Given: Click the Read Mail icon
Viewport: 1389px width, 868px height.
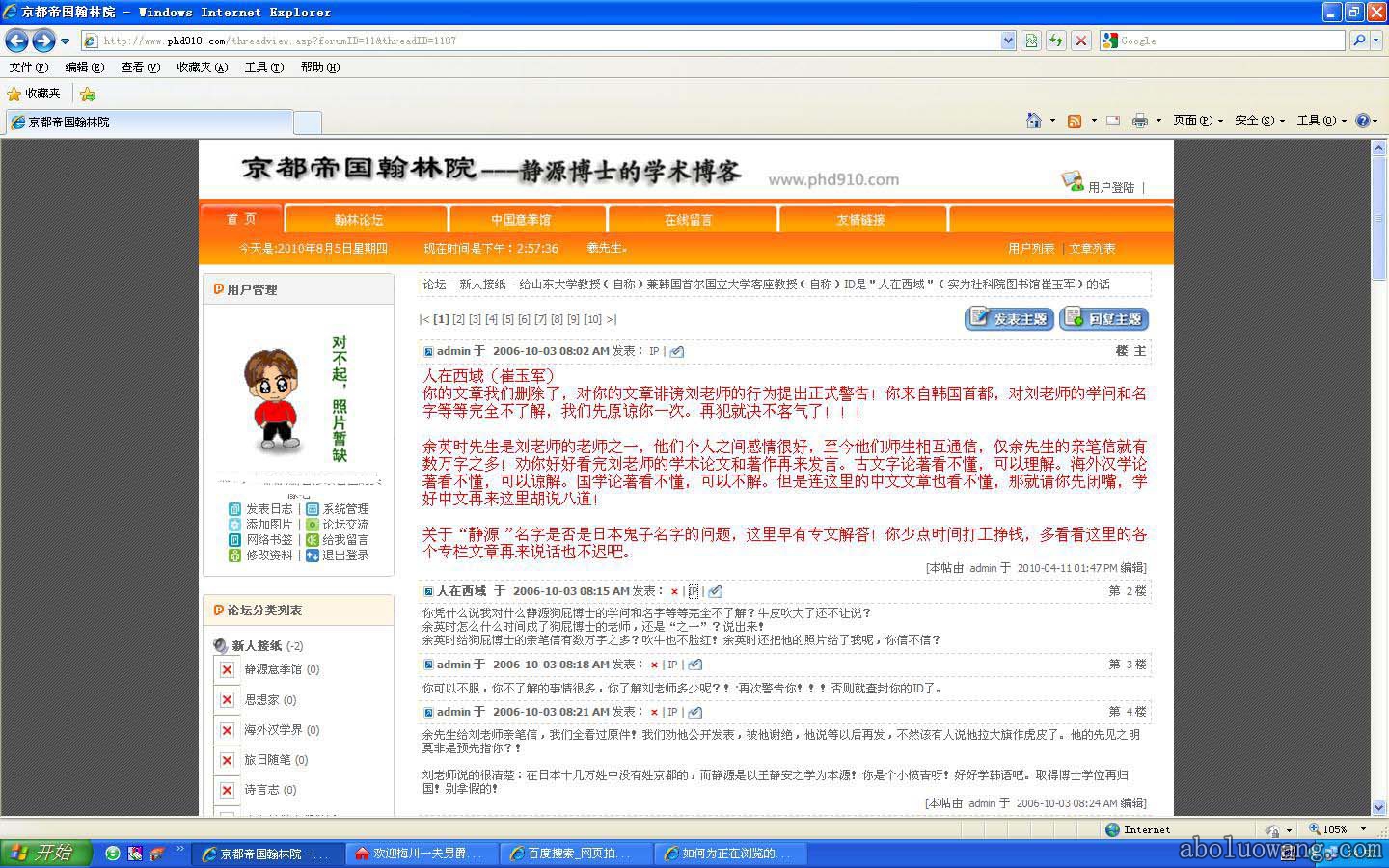Looking at the screenshot, I should tap(1113, 121).
